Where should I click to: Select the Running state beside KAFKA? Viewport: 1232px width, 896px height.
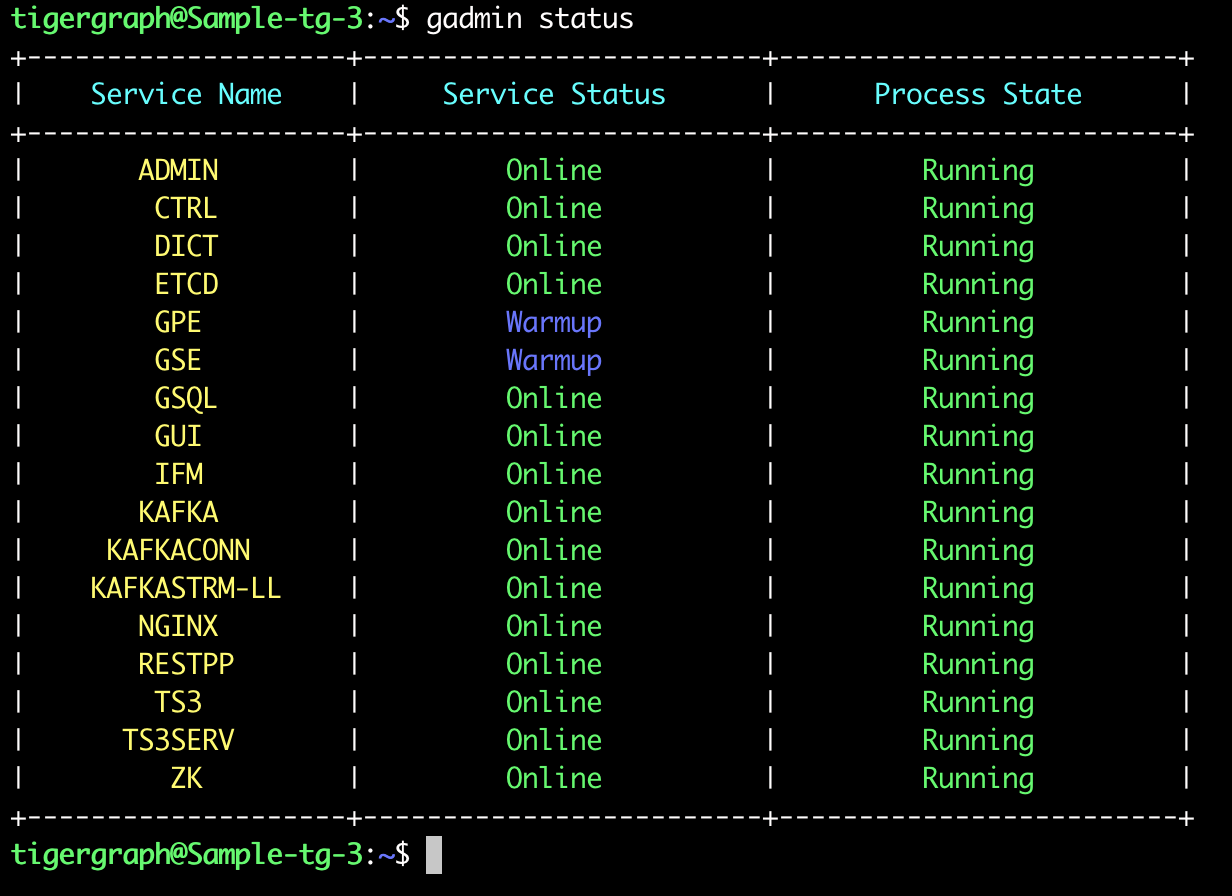pos(978,512)
